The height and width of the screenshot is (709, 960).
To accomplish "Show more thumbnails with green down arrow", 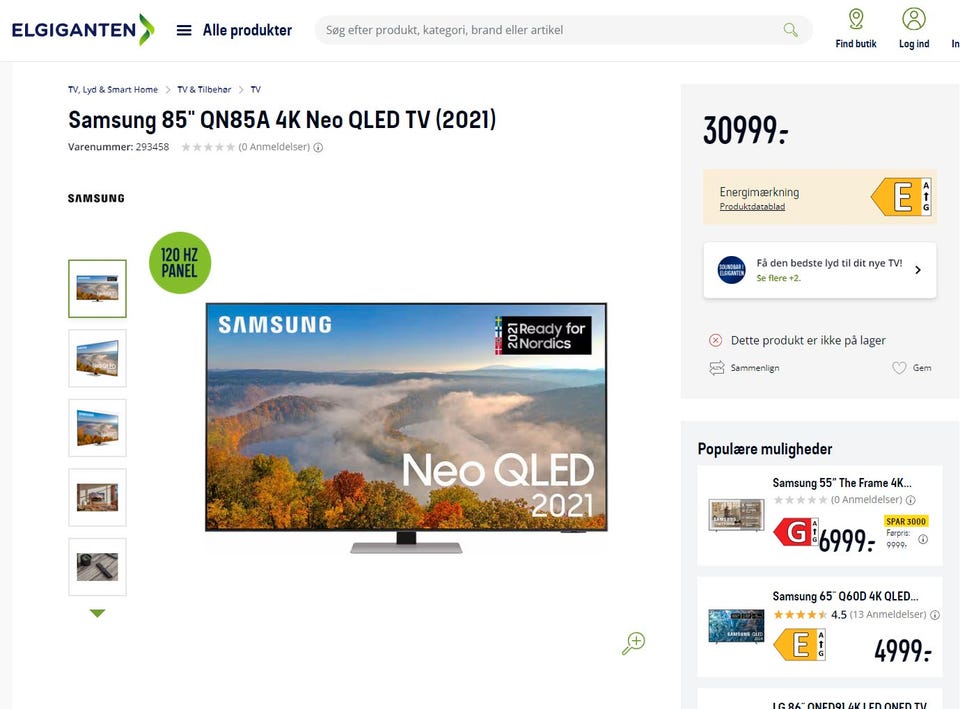I will (97, 613).
